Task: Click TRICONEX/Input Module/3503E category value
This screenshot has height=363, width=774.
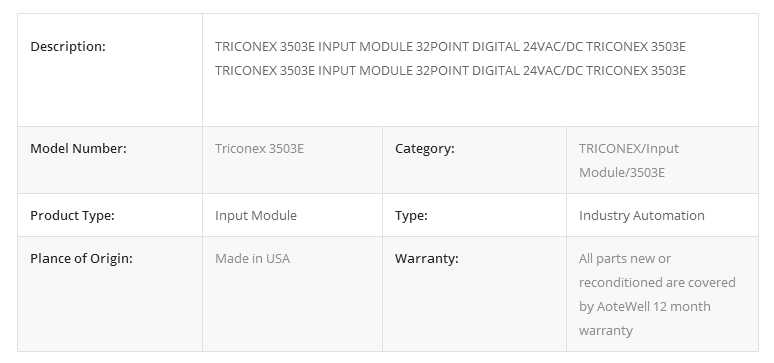Action: point(629,161)
